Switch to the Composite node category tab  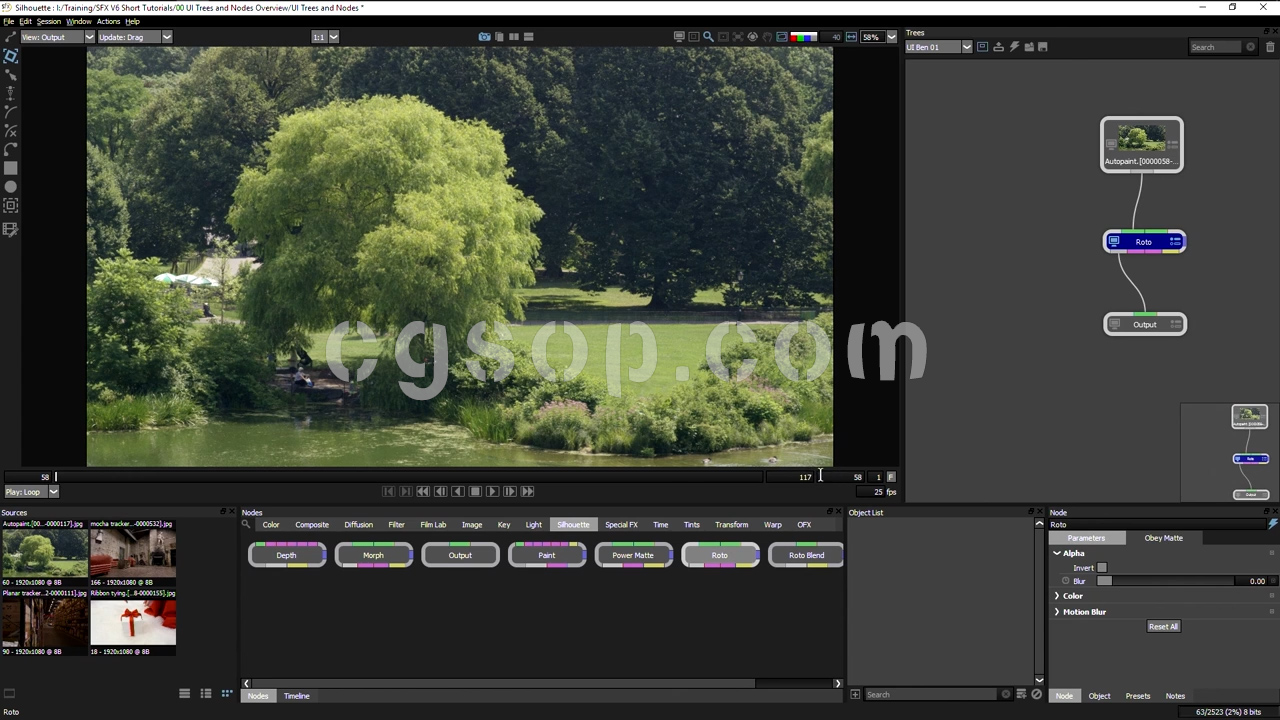(x=312, y=525)
